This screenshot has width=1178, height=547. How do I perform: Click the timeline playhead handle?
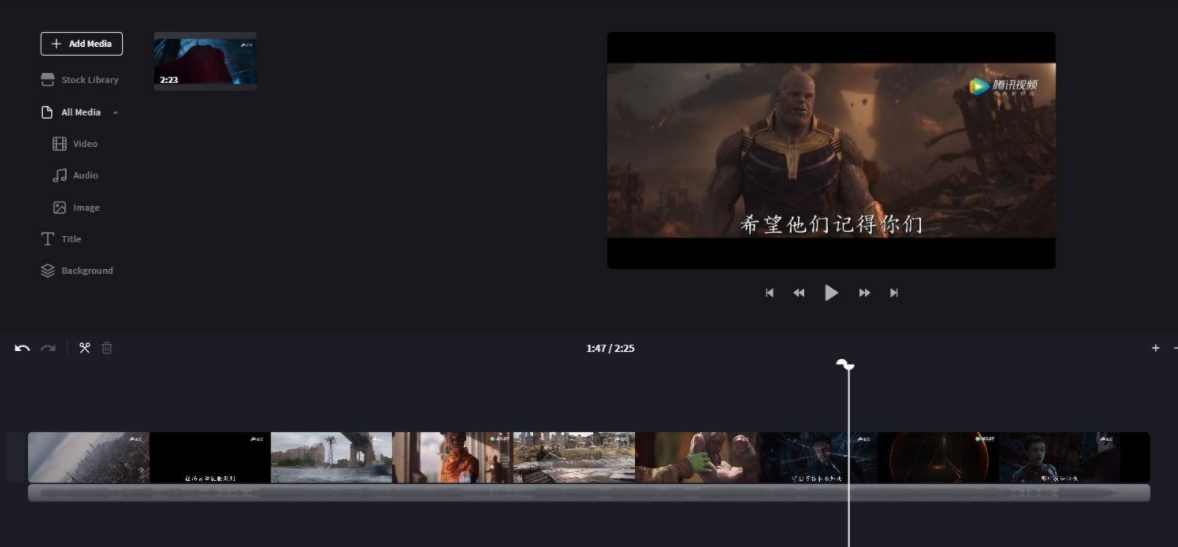[846, 364]
